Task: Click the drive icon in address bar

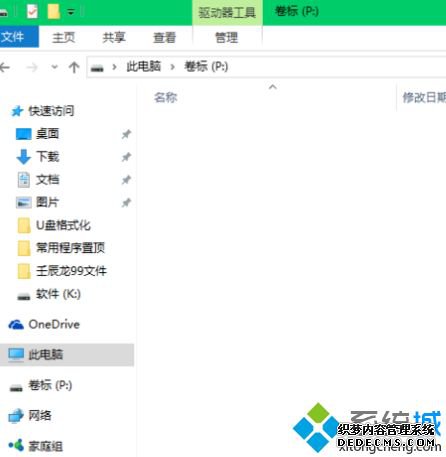Action: pyautogui.click(x=97, y=68)
